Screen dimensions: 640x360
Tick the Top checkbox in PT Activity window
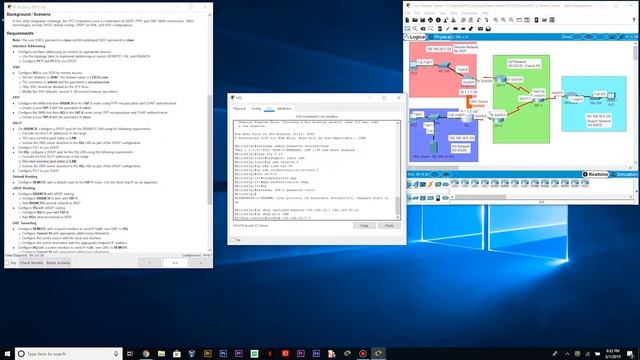pos(7,263)
